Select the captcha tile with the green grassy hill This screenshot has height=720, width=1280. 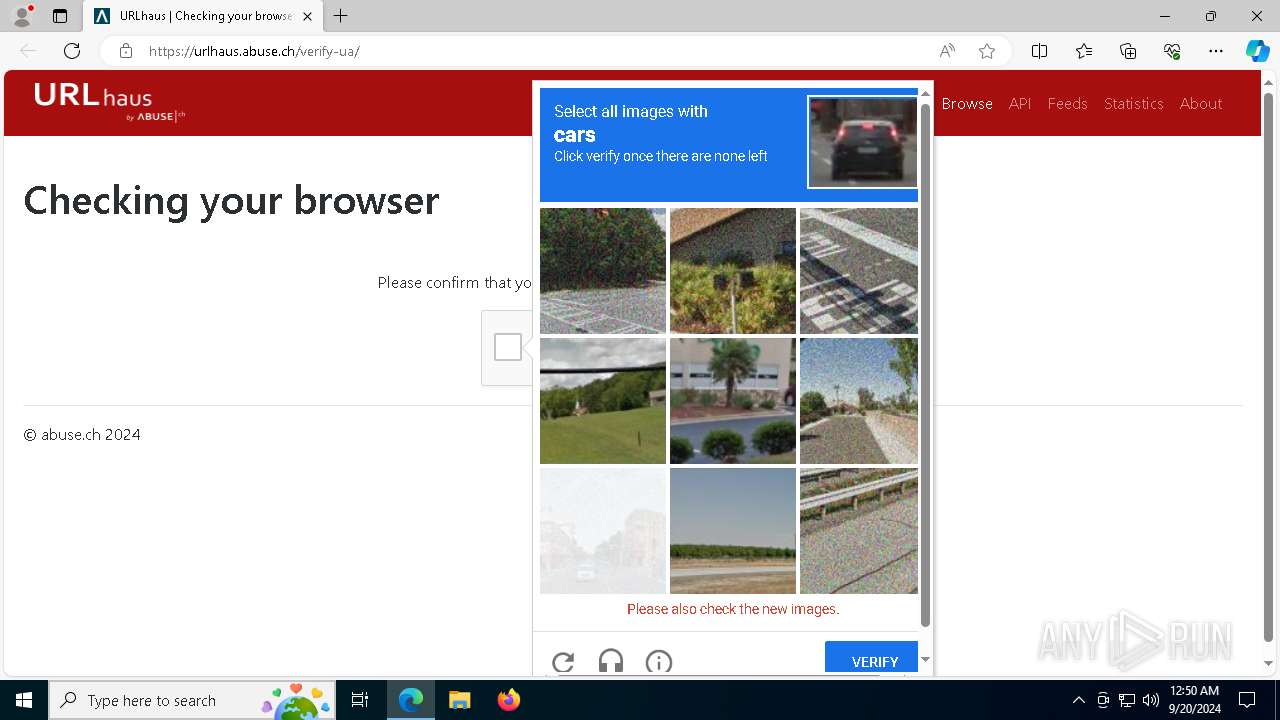point(603,401)
